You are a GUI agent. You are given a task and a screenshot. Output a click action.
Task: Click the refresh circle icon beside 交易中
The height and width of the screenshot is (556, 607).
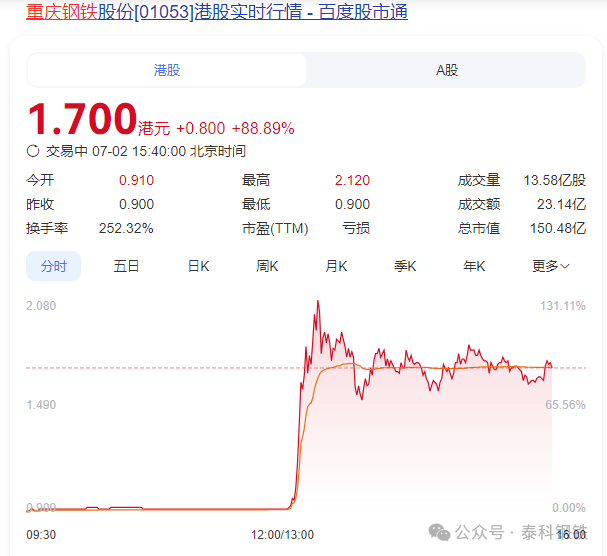click(x=33, y=151)
